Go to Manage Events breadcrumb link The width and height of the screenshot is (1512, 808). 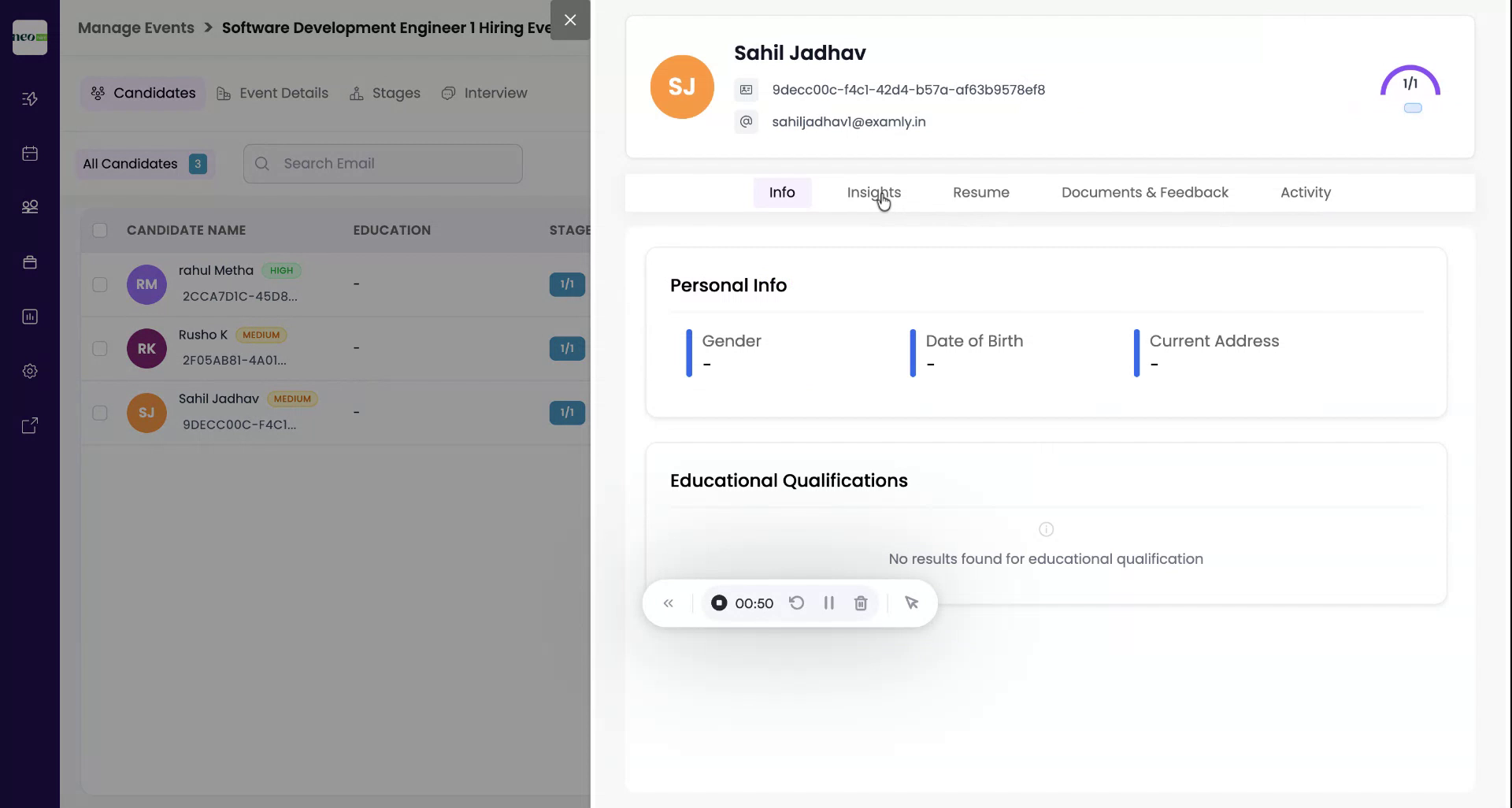tap(135, 28)
